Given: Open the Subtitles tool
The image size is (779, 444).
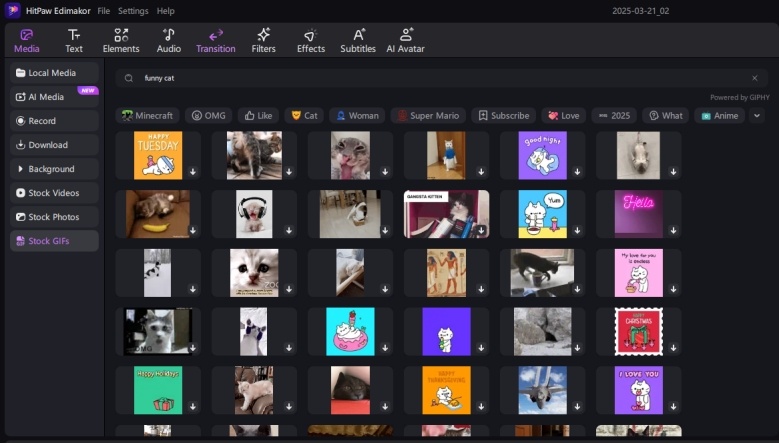Looking at the screenshot, I should (358, 40).
